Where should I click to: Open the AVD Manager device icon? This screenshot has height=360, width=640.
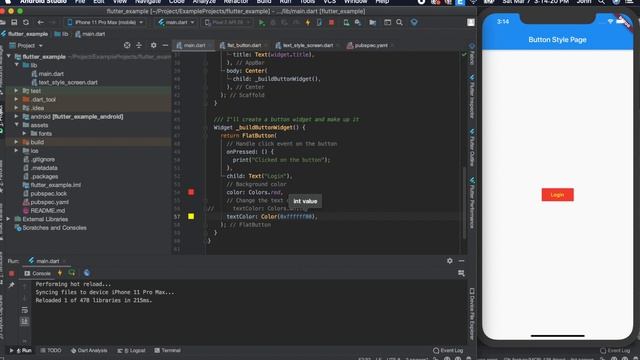tap(346, 22)
